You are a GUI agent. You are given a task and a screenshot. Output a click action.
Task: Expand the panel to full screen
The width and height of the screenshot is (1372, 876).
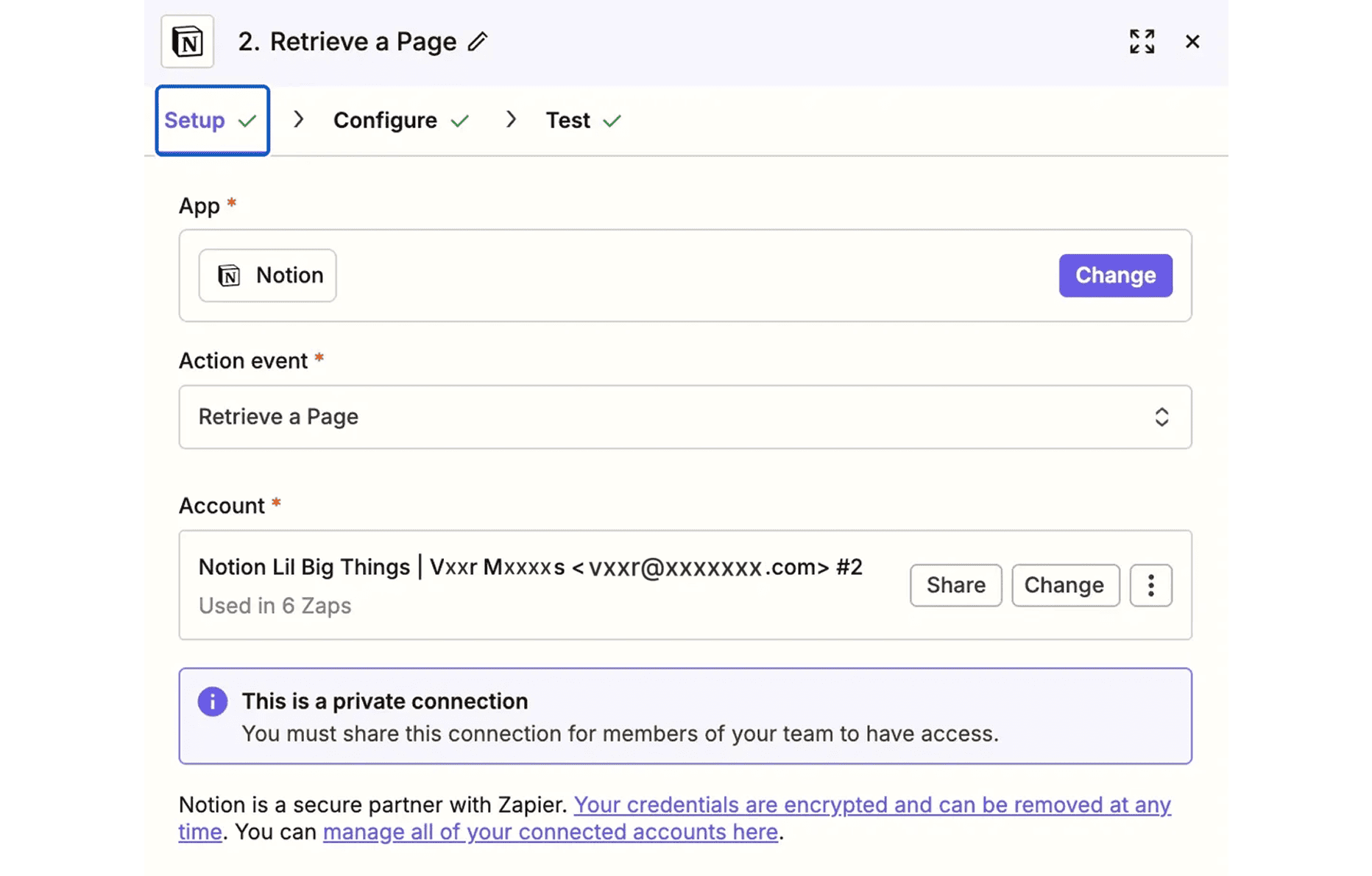click(1142, 41)
